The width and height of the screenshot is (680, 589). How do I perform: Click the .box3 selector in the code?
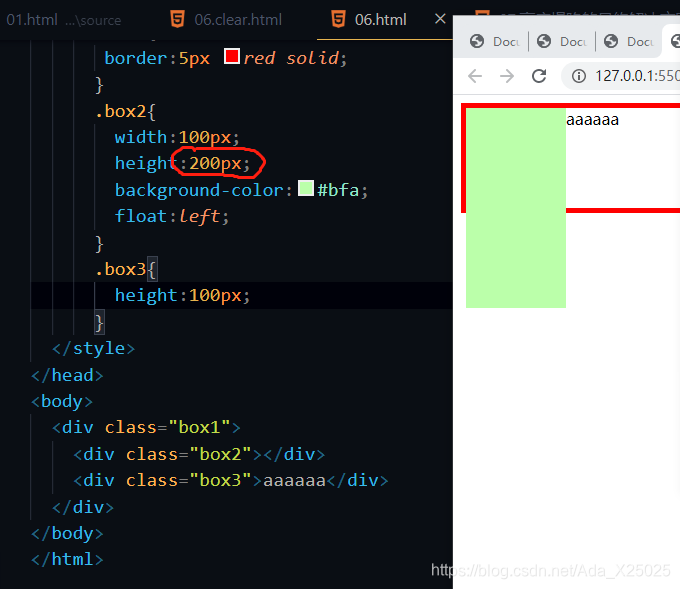[x=121, y=269]
